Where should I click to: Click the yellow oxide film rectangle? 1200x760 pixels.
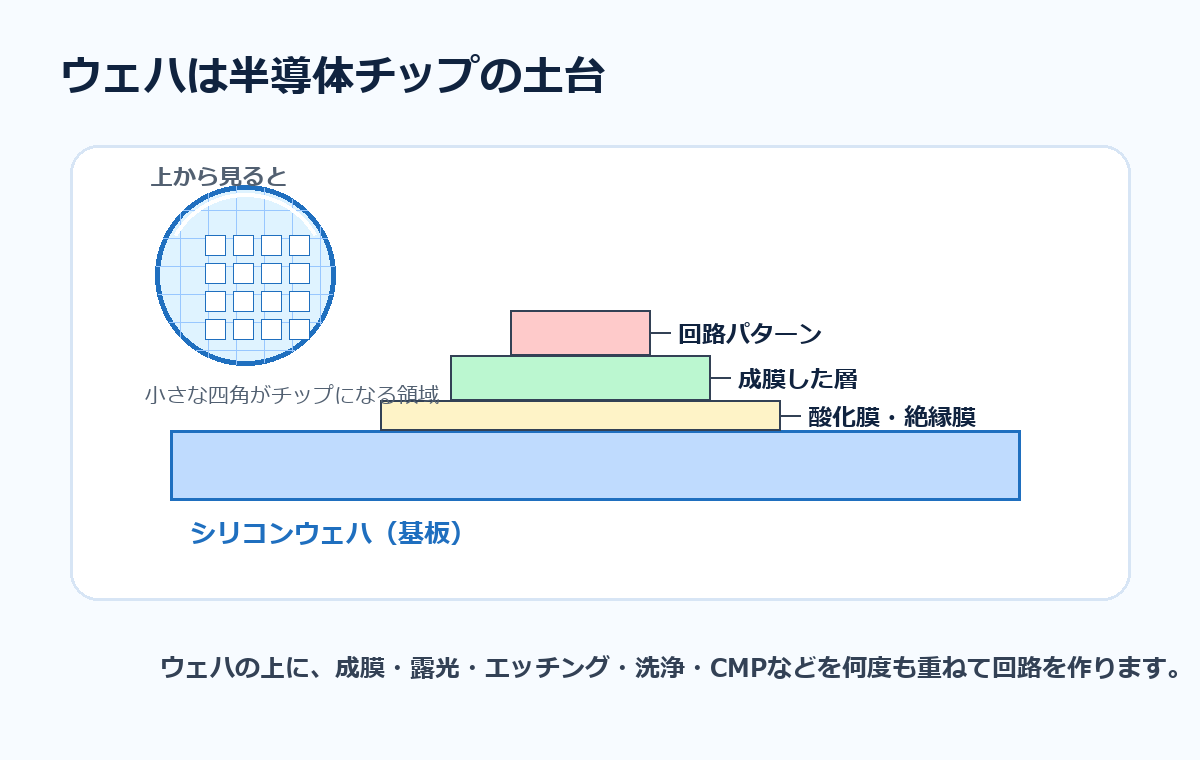pos(580,415)
